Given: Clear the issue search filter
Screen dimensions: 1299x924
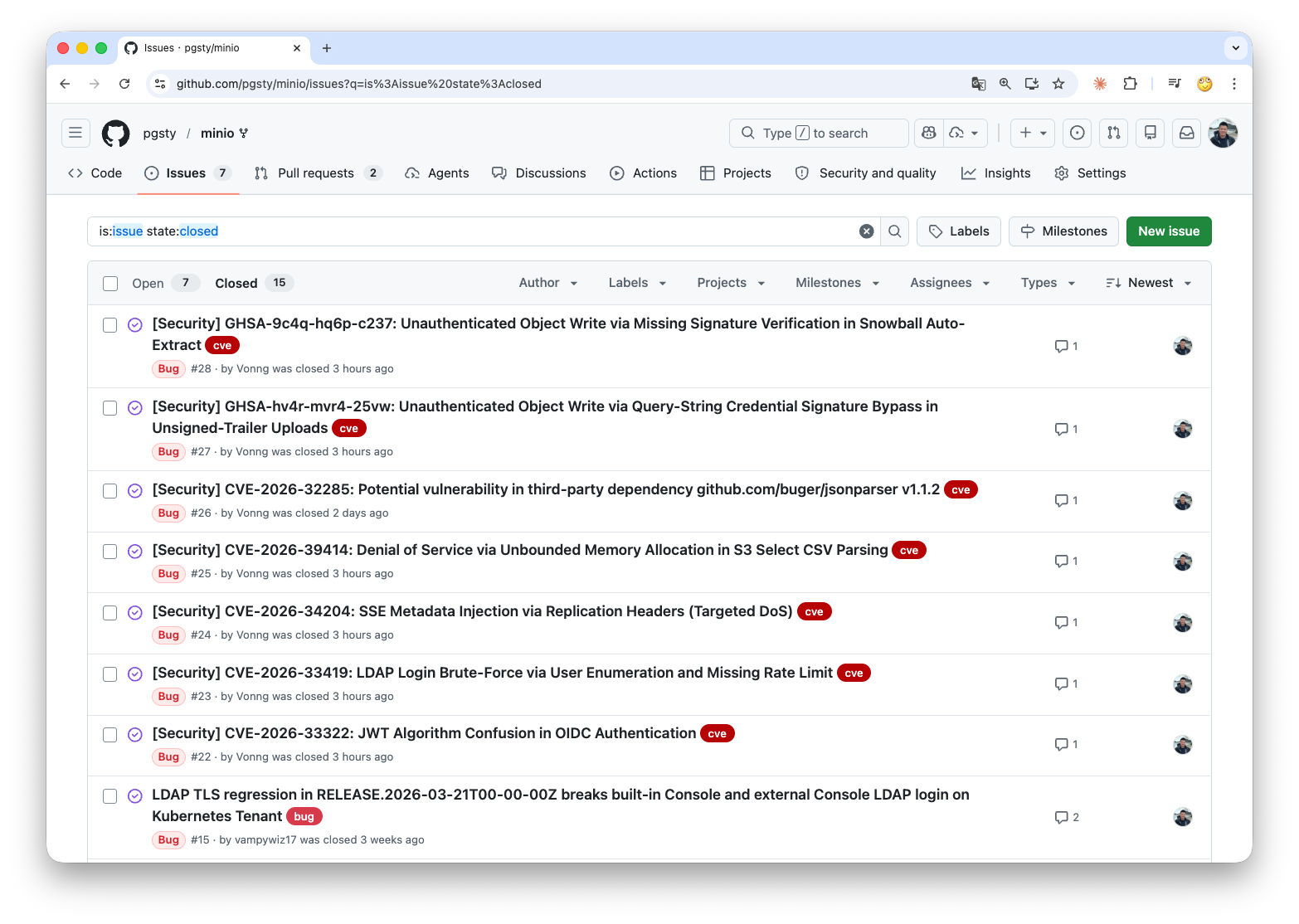Looking at the screenshot, I should click(866, 231).
